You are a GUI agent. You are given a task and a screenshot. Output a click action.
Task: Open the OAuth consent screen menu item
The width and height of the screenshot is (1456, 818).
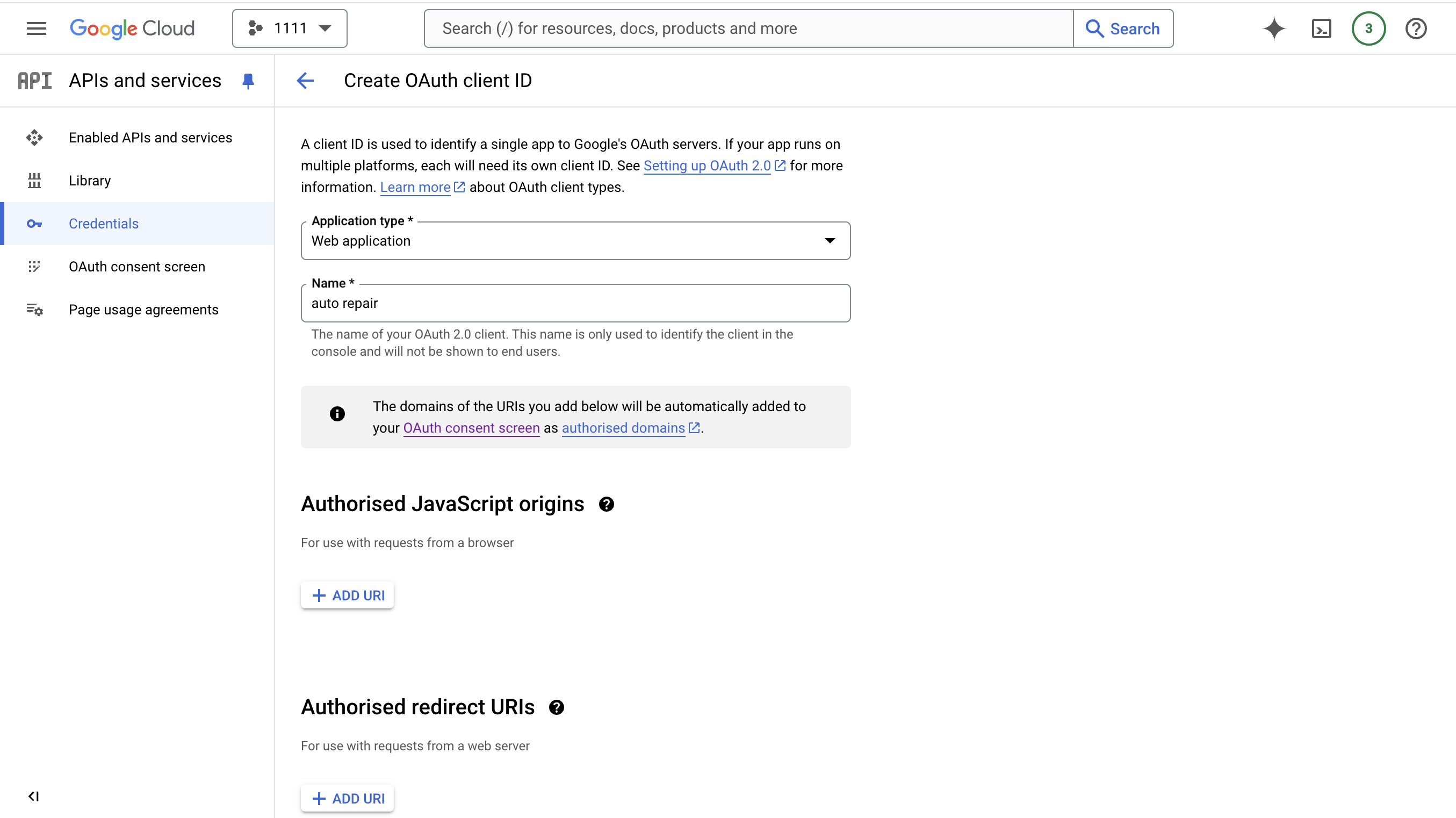(138, 266)
